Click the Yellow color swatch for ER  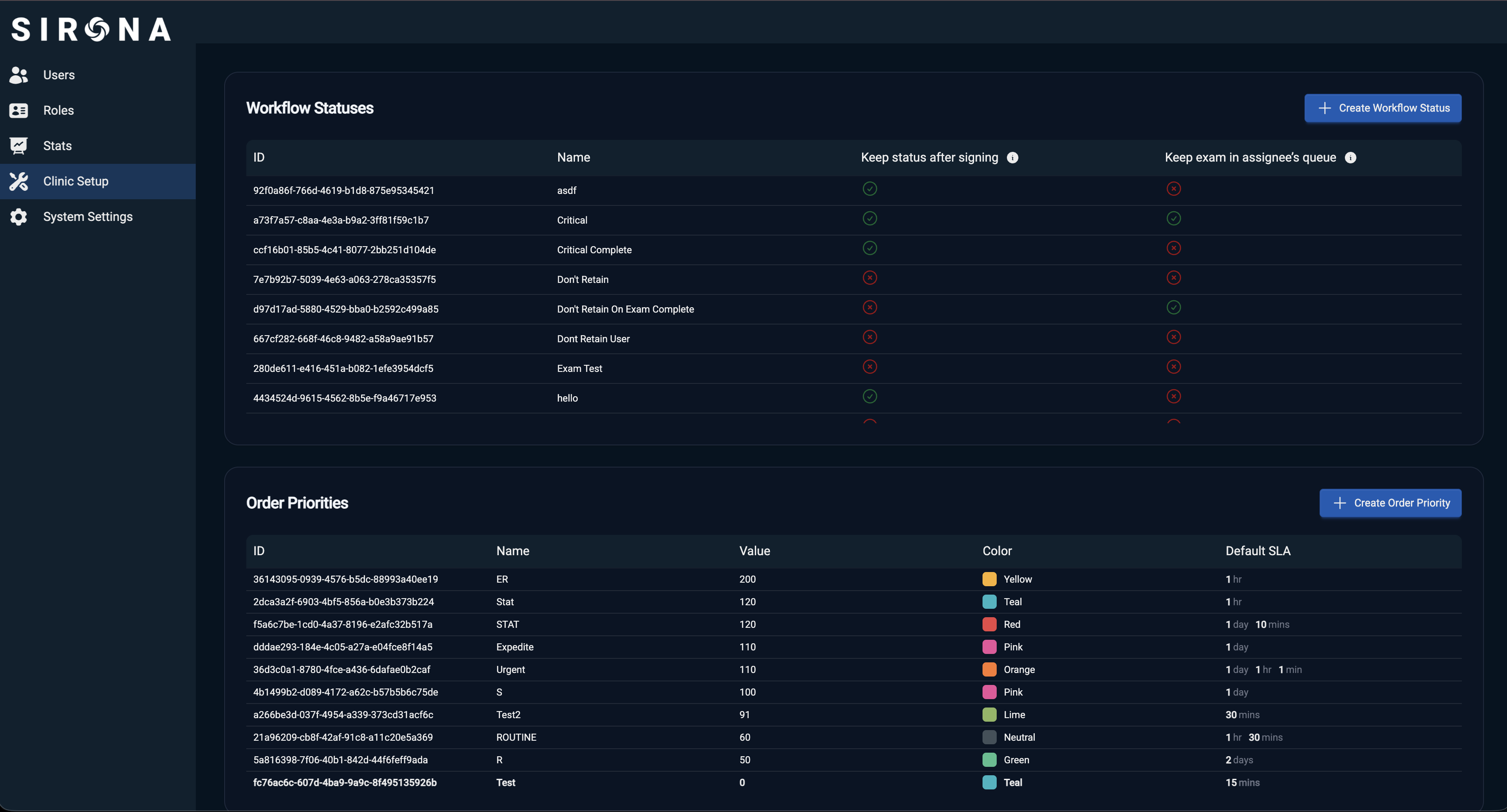(x=990, y=579)
